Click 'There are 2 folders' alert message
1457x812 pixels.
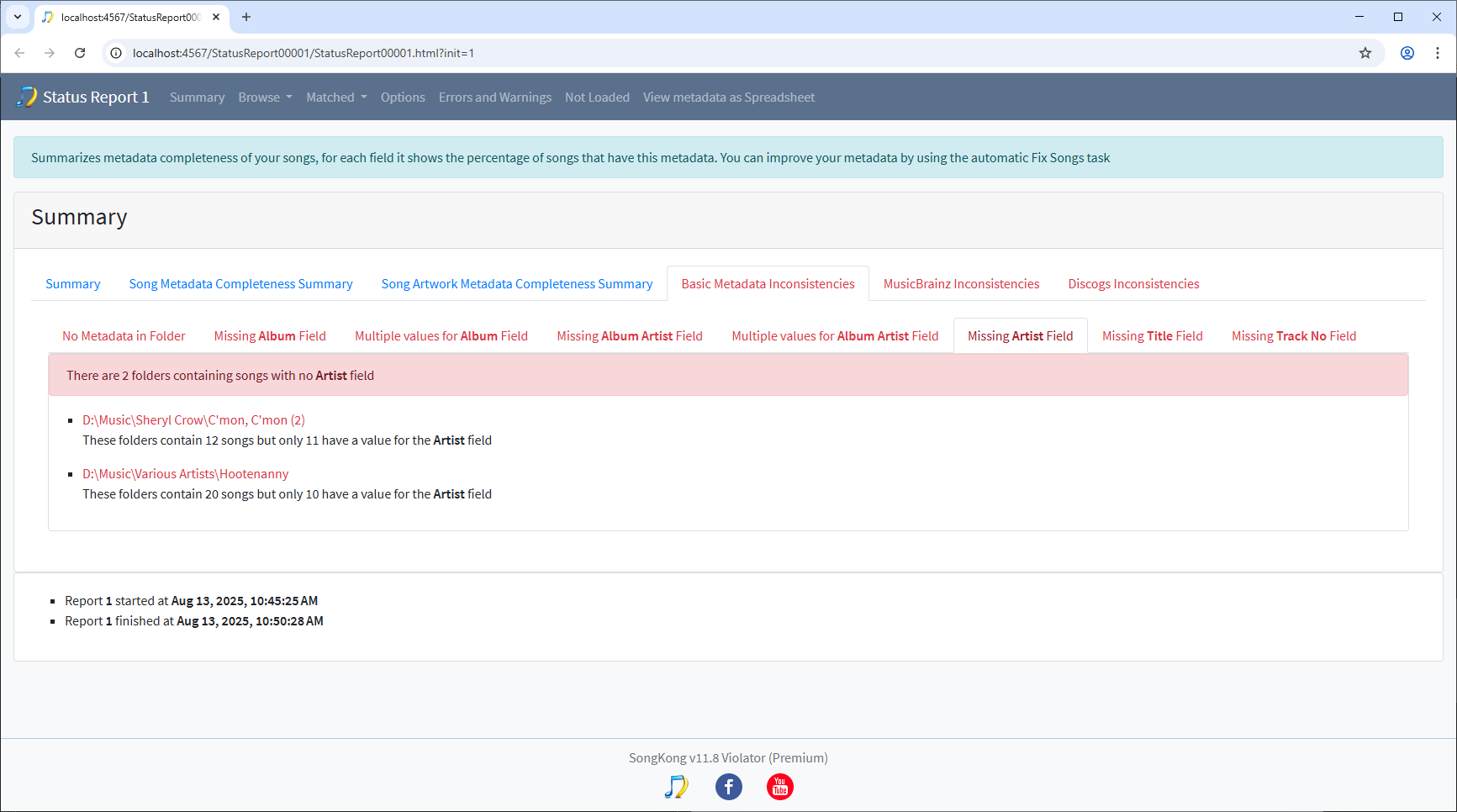(x=220, y=376)
